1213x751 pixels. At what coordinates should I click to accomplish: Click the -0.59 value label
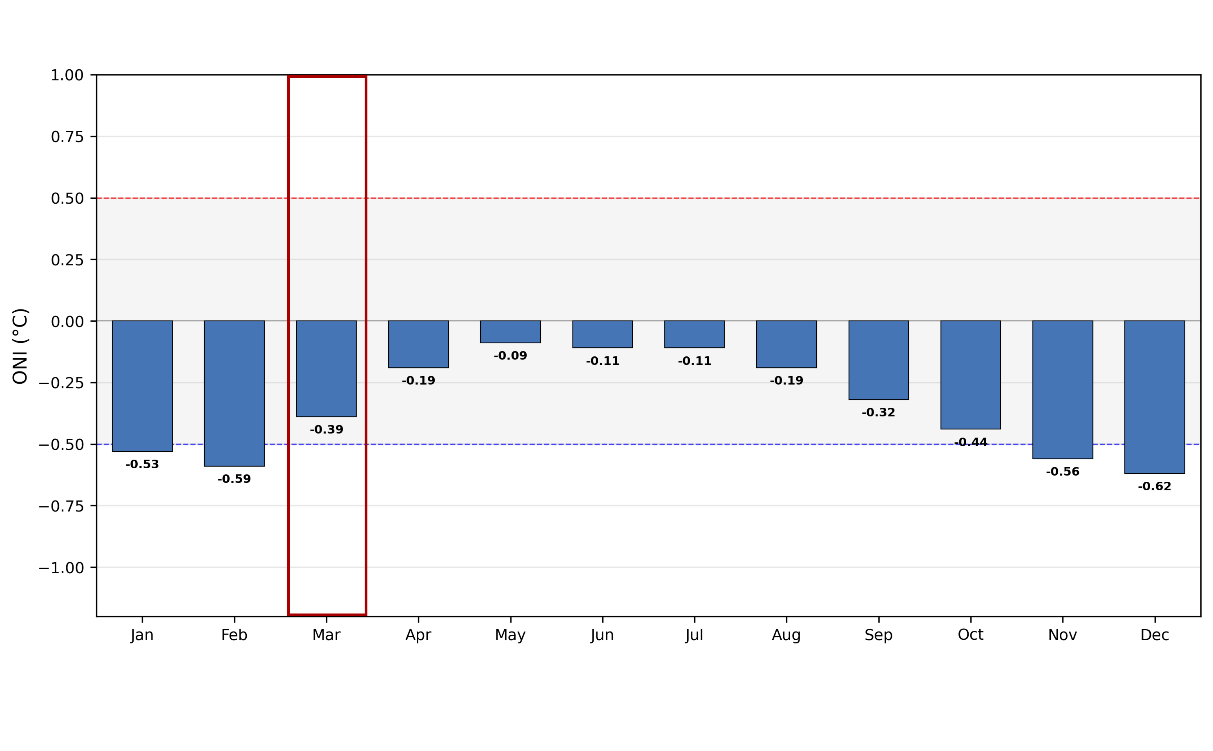234,479
